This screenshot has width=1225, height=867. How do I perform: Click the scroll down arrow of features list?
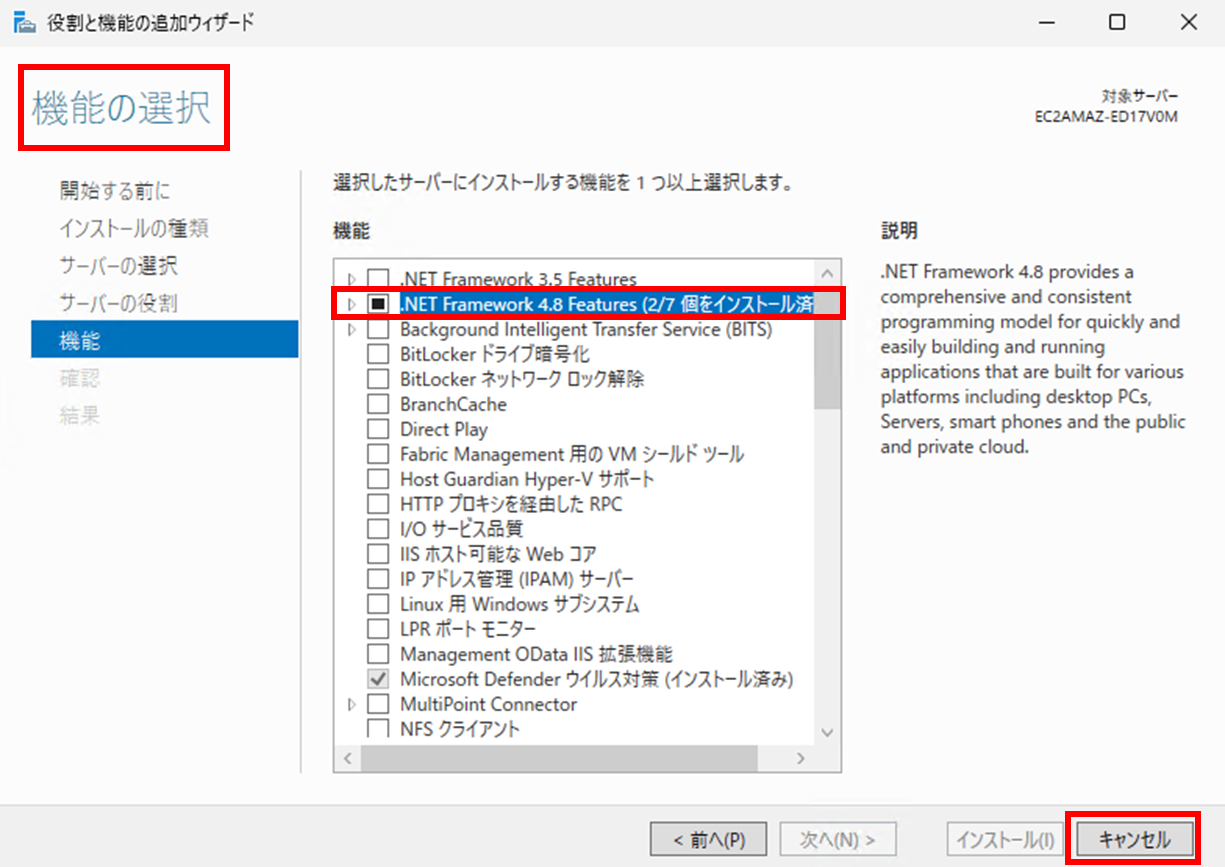(x=827, y=733)
